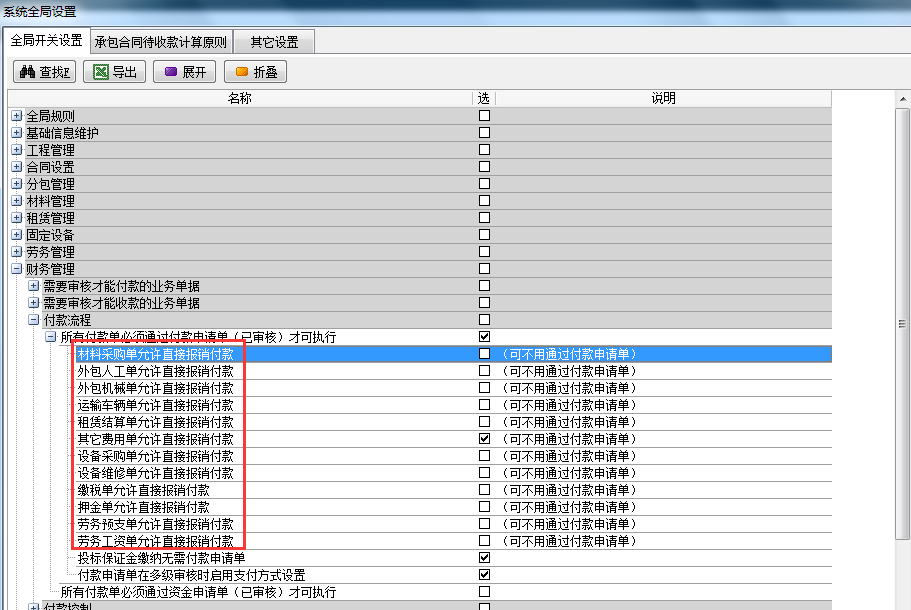
Task: Collapse the 付款流程 tree node
Action: tap(32, 319)
